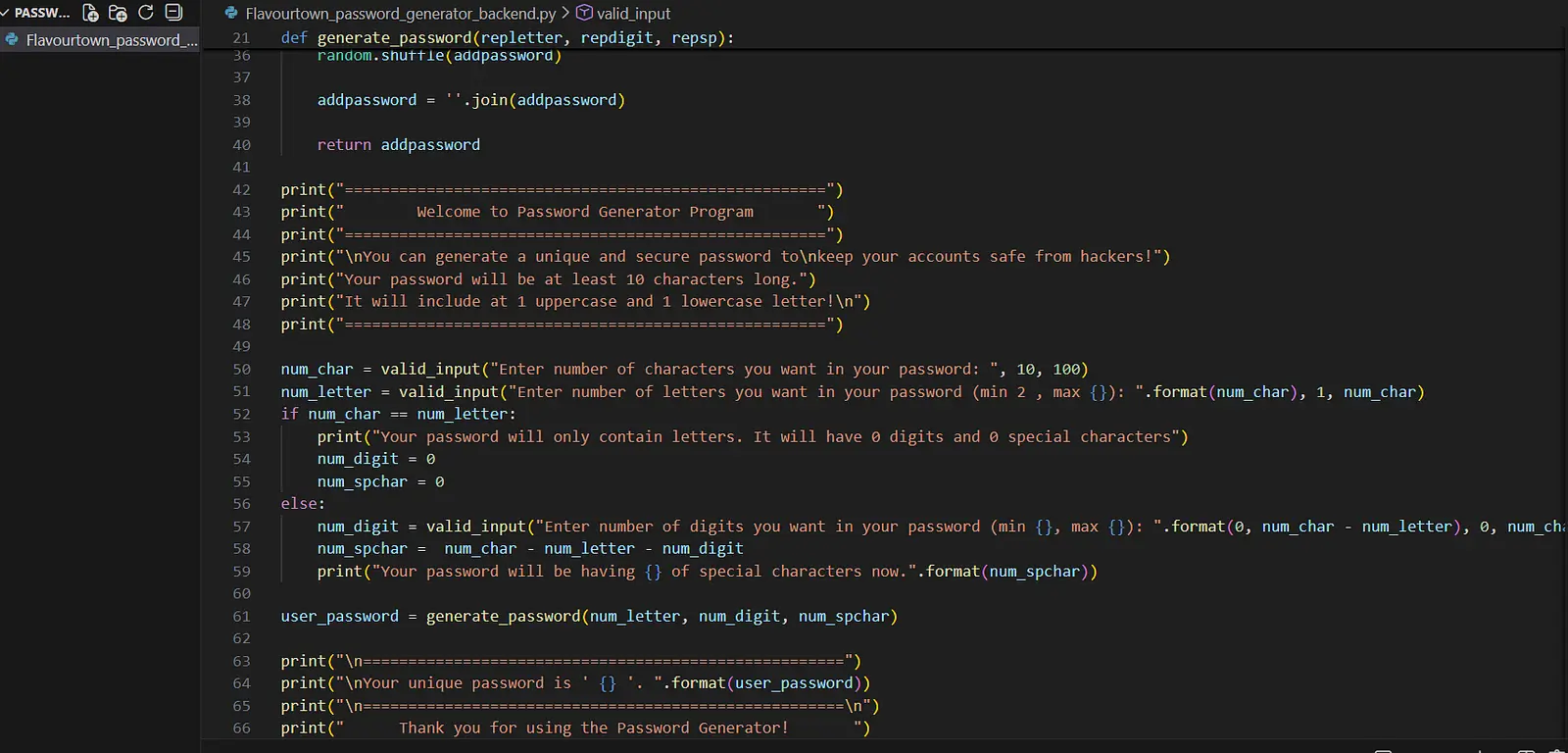Refresh the Explorer file list
The width and height of the screenshot is (1568, 753).
[146, 13]
